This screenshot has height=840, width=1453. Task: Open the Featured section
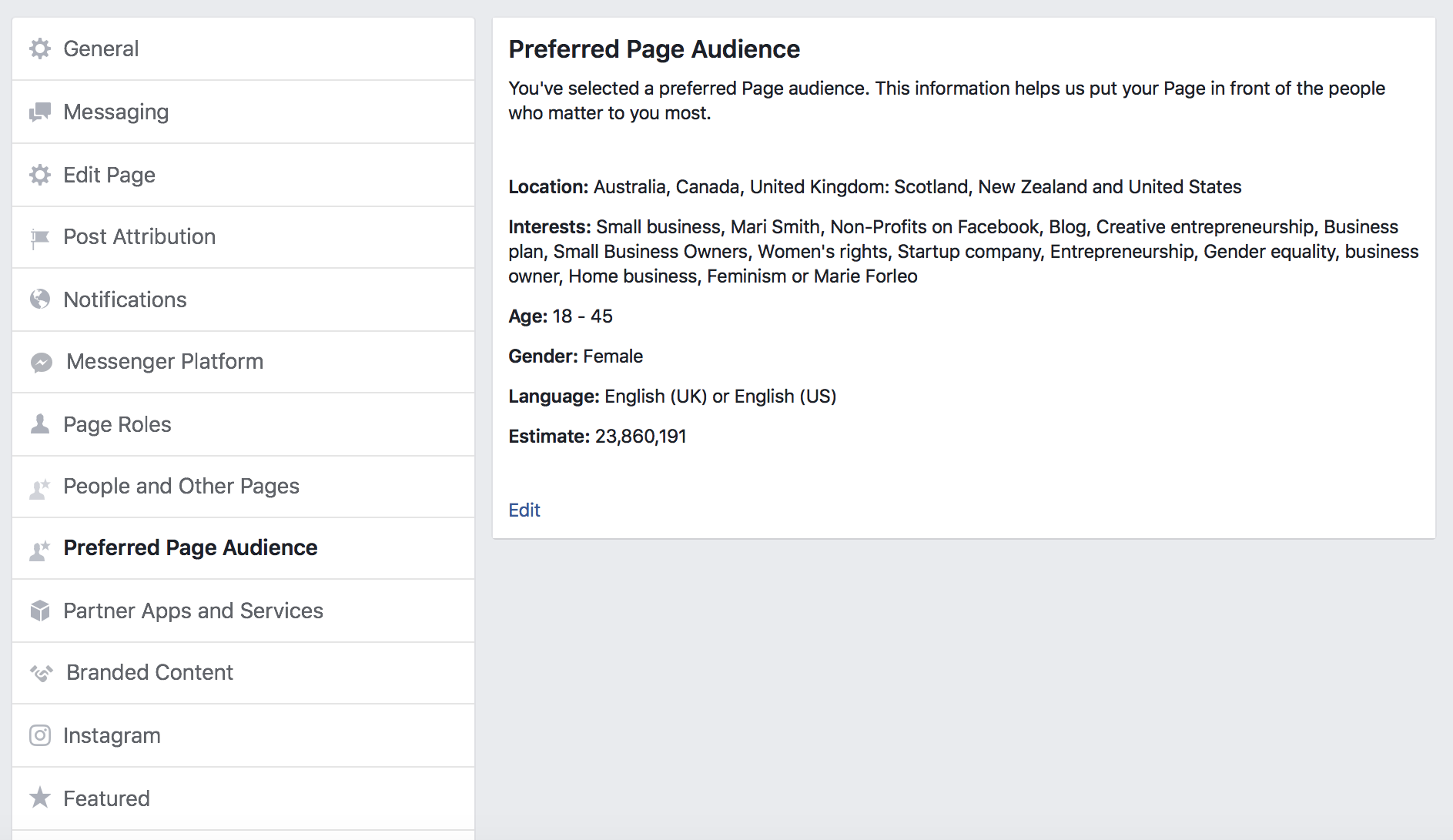[243, 798]
